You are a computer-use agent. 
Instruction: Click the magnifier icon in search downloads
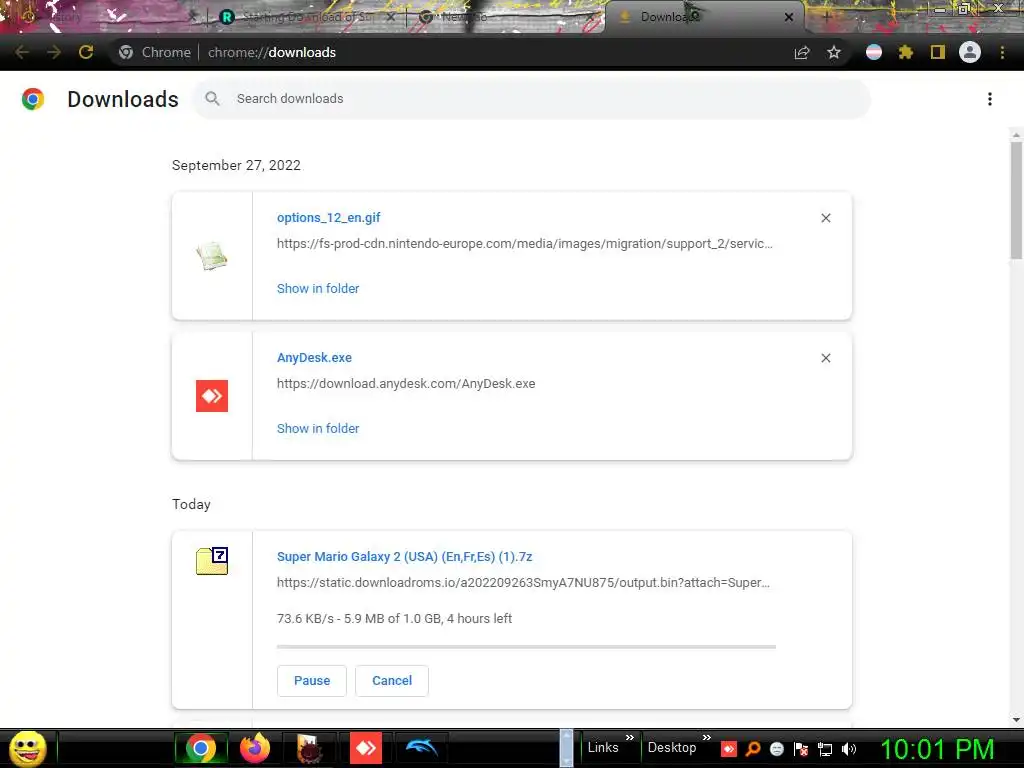pyautogui.click(x=212, y=99)
